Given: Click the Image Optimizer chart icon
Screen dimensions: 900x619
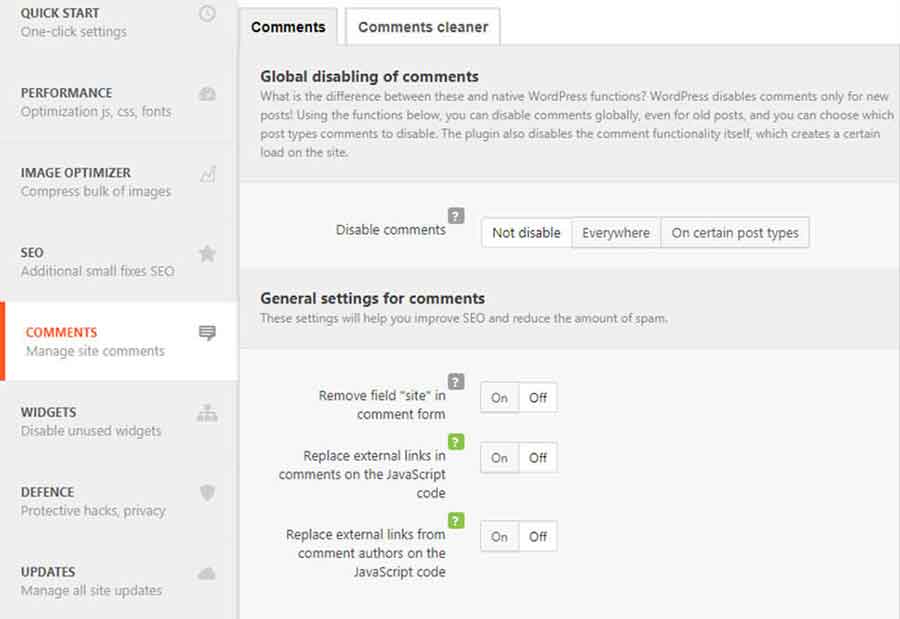Looking at the screenshot, I should (208, 173).
